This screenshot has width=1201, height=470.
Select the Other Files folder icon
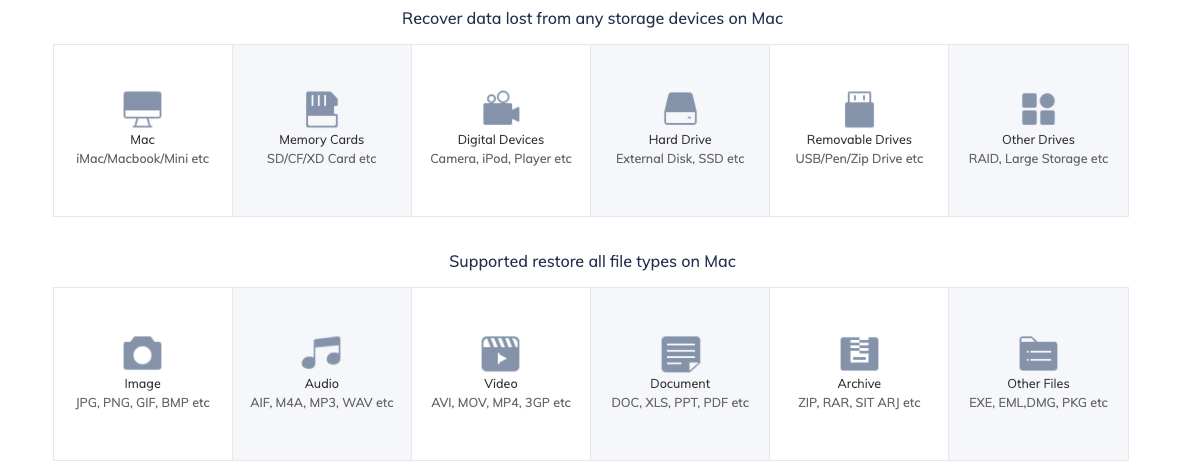[1038, 353]
